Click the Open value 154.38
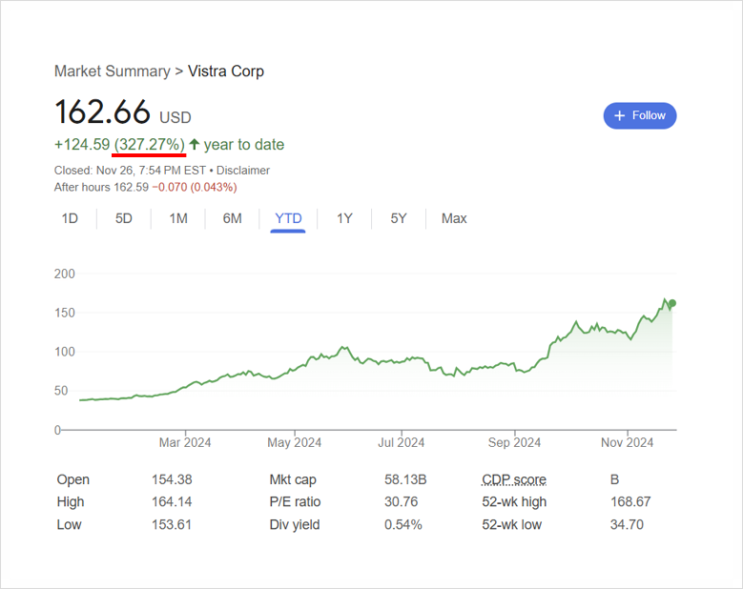This screenshot has height=589, width=743. [172, 480]
